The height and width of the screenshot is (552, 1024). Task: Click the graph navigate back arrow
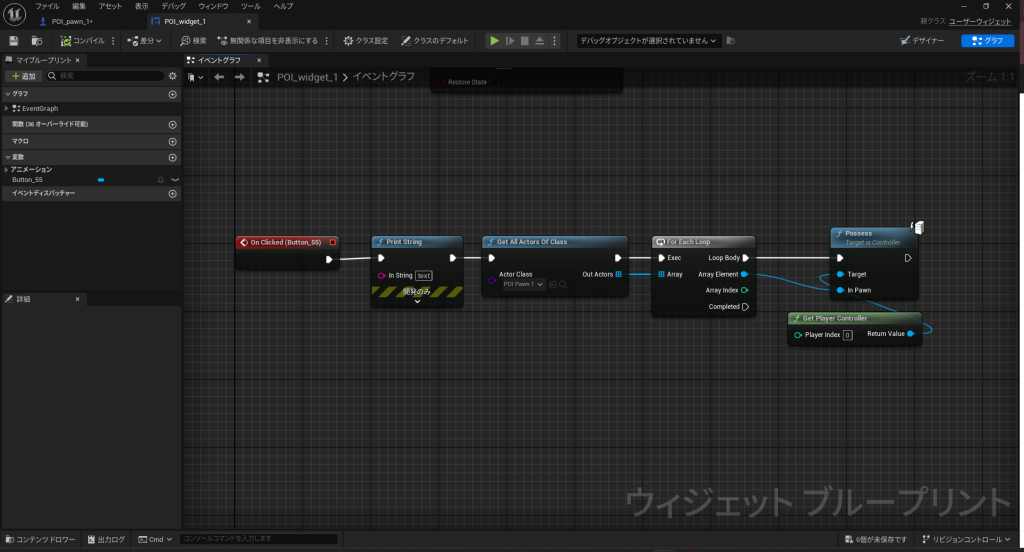pyautogui.click(x=219, y=77)
